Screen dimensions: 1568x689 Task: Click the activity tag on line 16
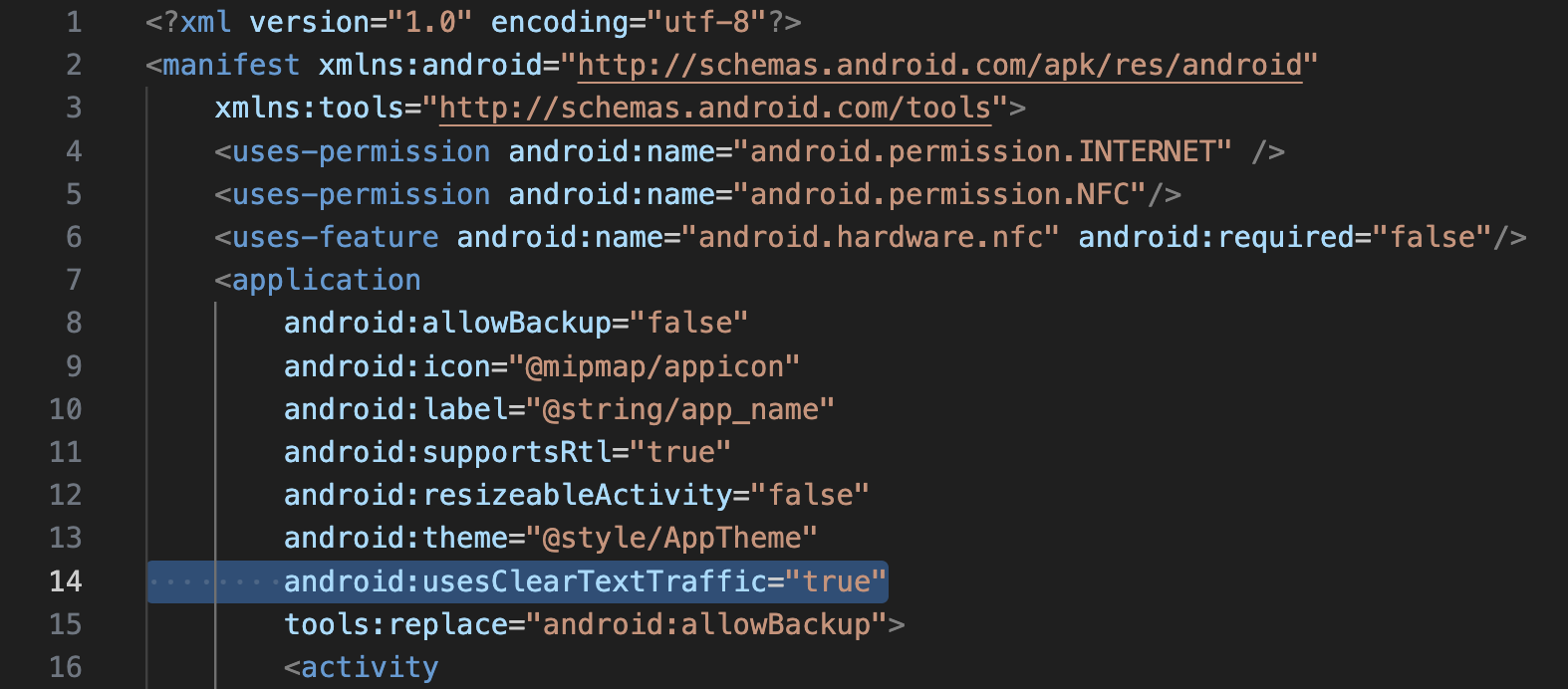click(369, 667)
